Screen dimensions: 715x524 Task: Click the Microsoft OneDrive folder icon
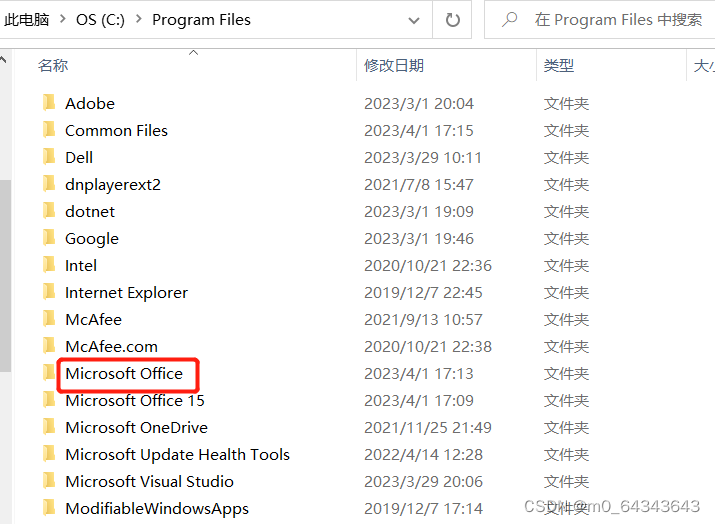[x=49, y=426]
